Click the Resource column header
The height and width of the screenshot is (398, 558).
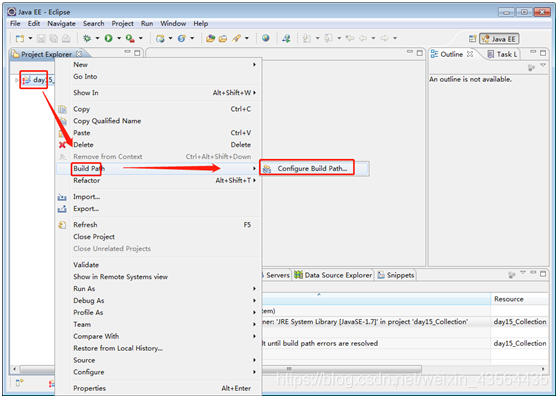[x=519, y=299]
